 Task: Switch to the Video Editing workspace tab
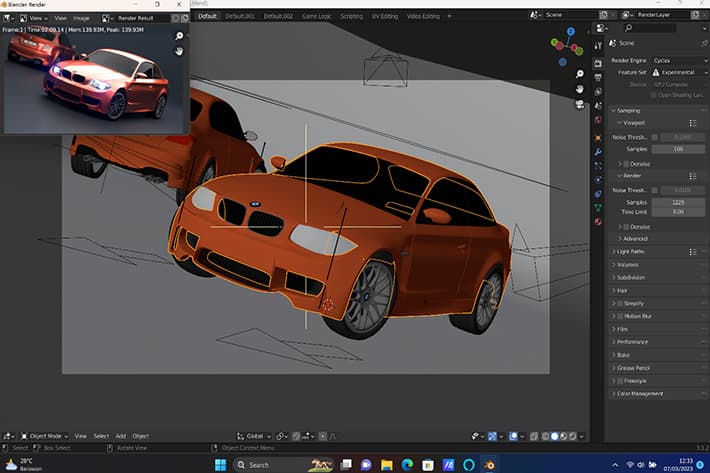click(x=423, y=16)
